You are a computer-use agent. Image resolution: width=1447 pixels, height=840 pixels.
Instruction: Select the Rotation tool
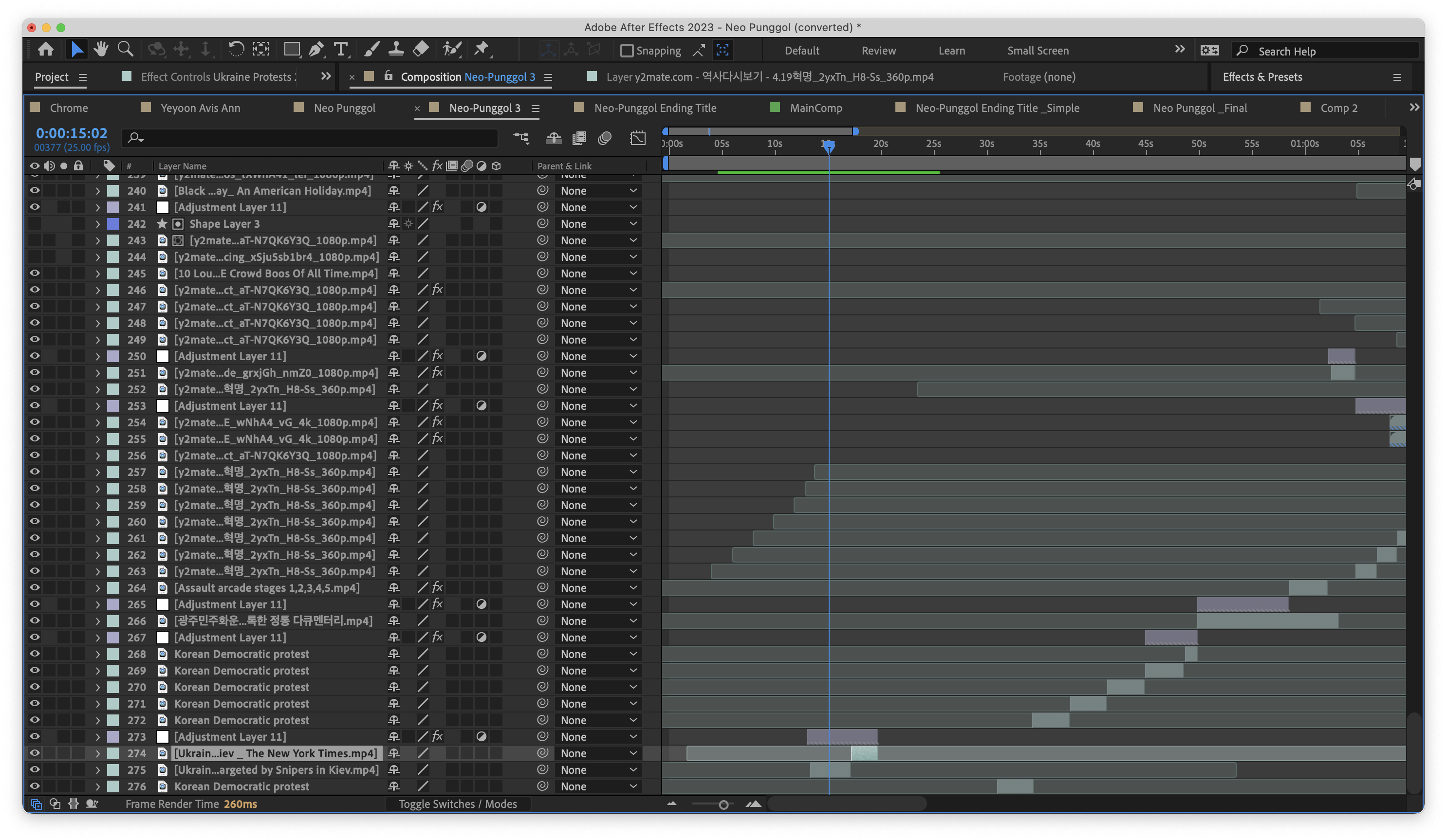pyautogui.click(x=236, y=50)
